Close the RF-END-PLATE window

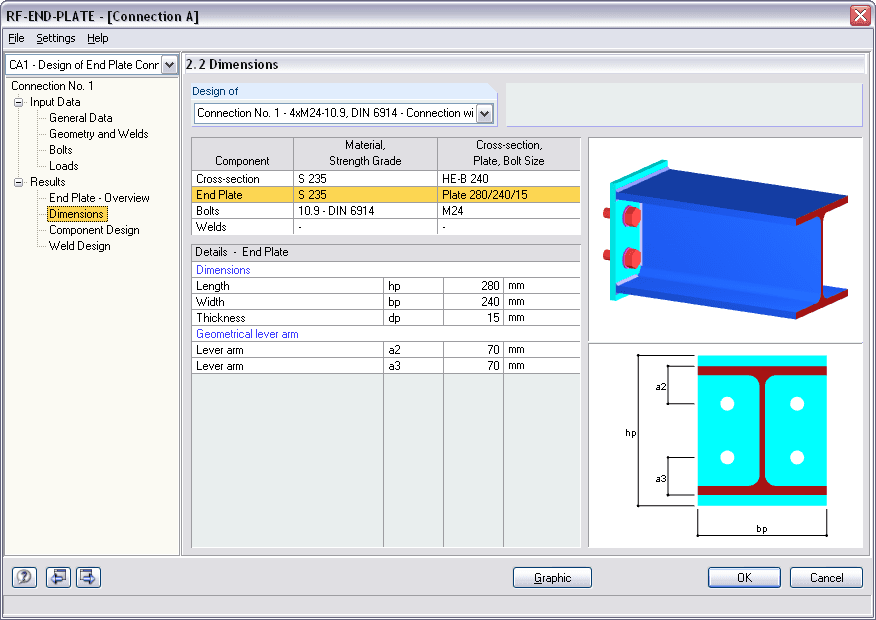pos(860,16)
